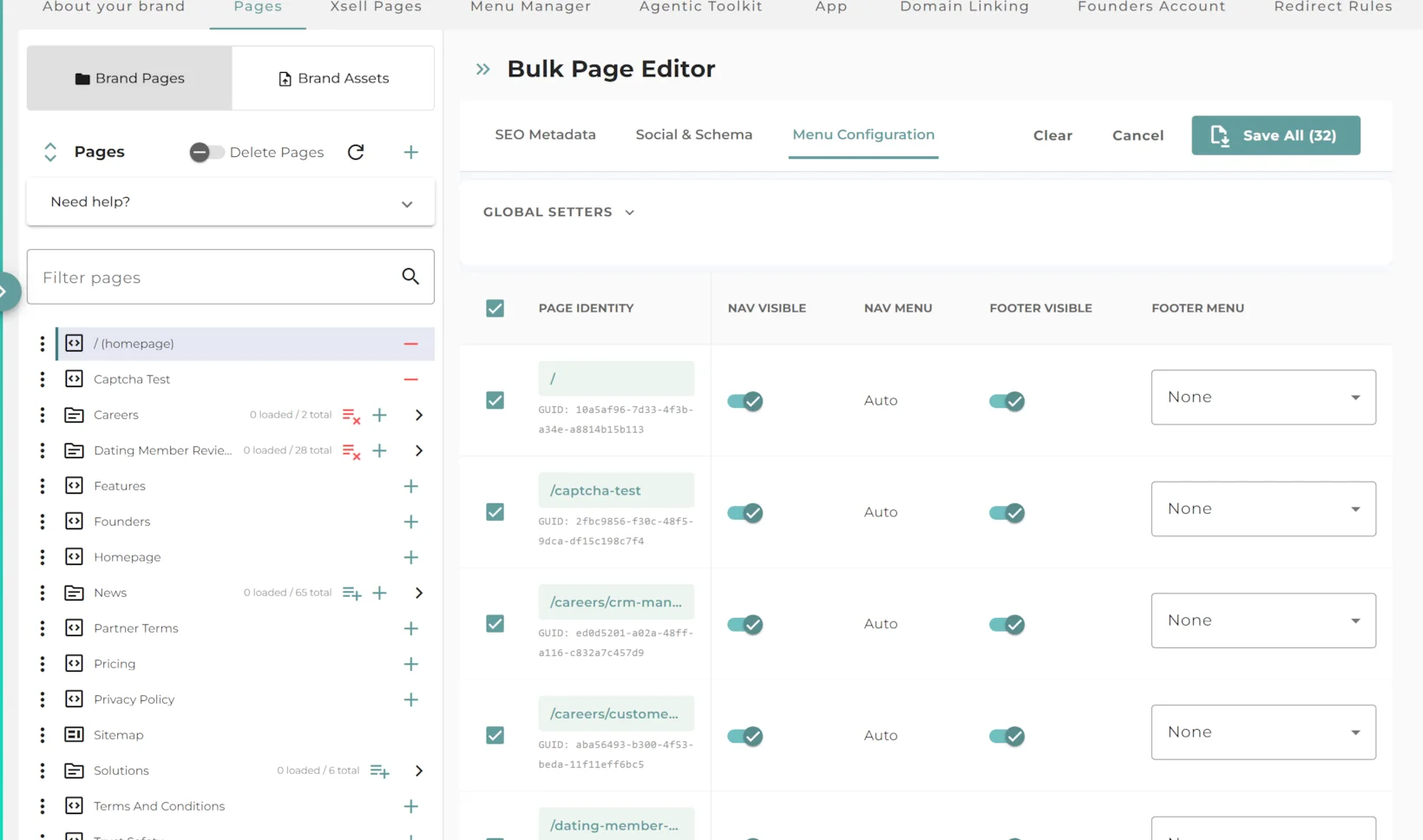The image size is (1423, 840).
Task: Uncheck the /captcha-test row checkbox
Action: point(495,512)
